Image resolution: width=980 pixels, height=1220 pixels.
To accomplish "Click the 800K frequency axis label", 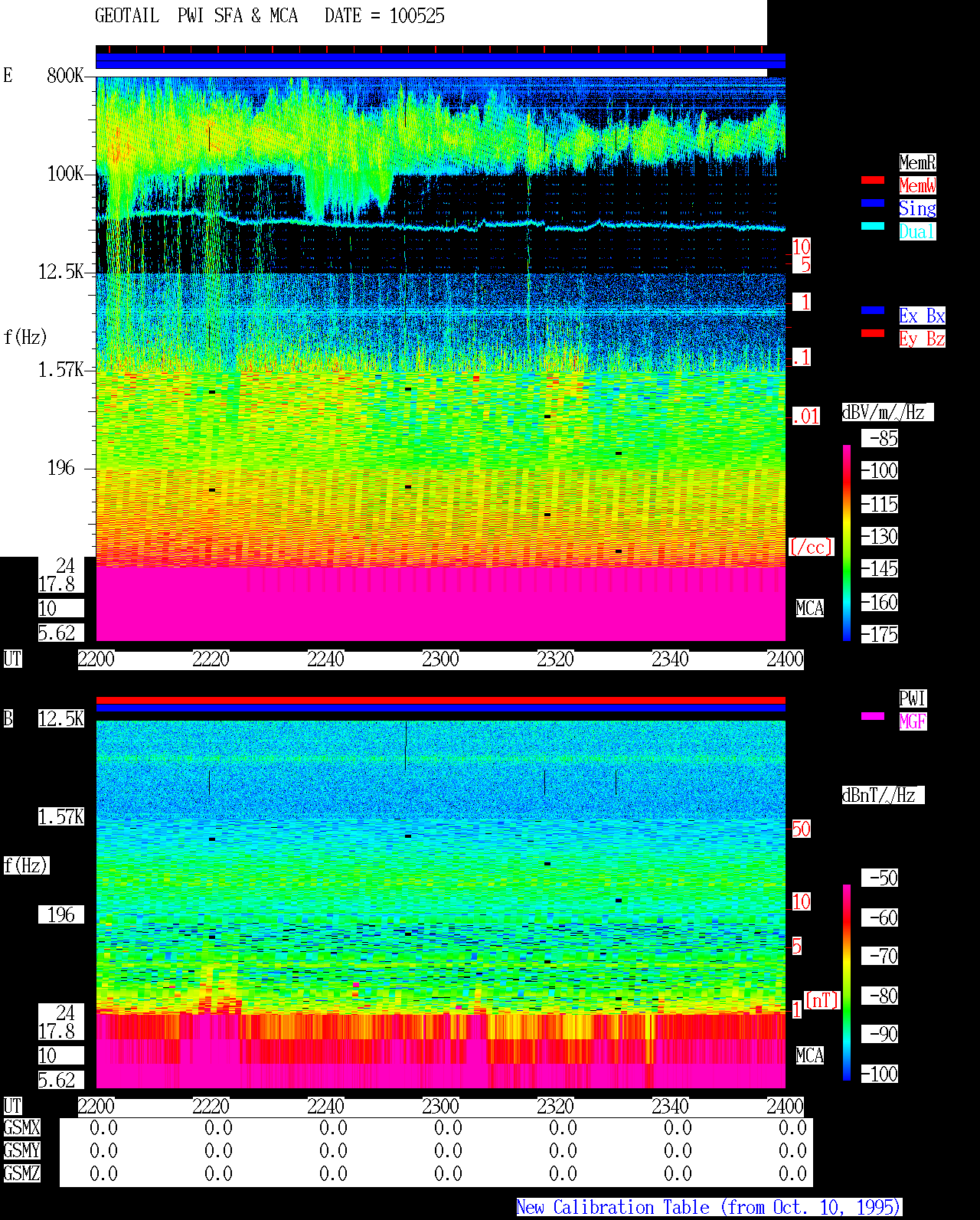I will (x=65, y=75).
